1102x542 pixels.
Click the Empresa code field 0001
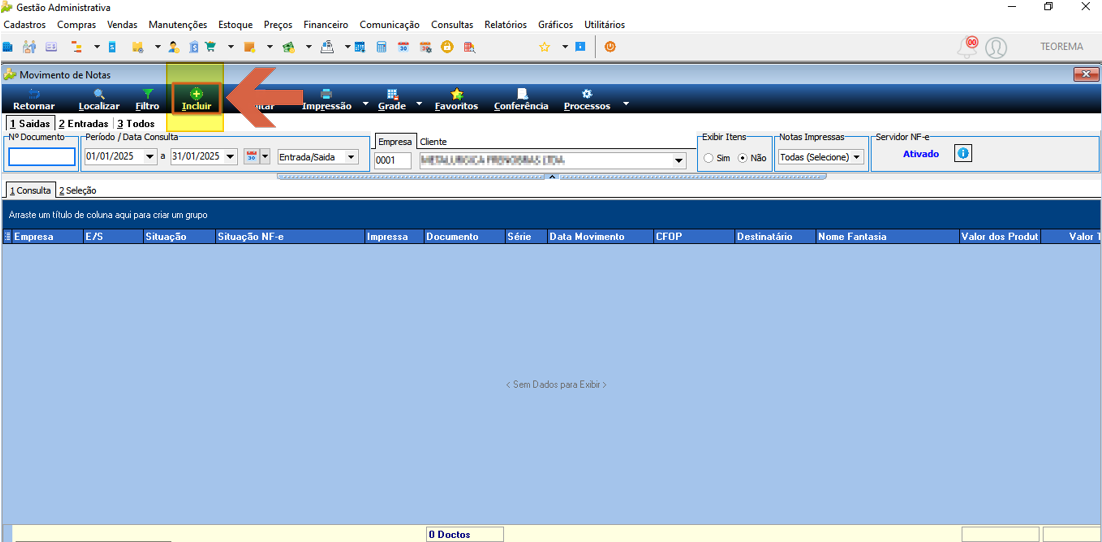point(392,161)
